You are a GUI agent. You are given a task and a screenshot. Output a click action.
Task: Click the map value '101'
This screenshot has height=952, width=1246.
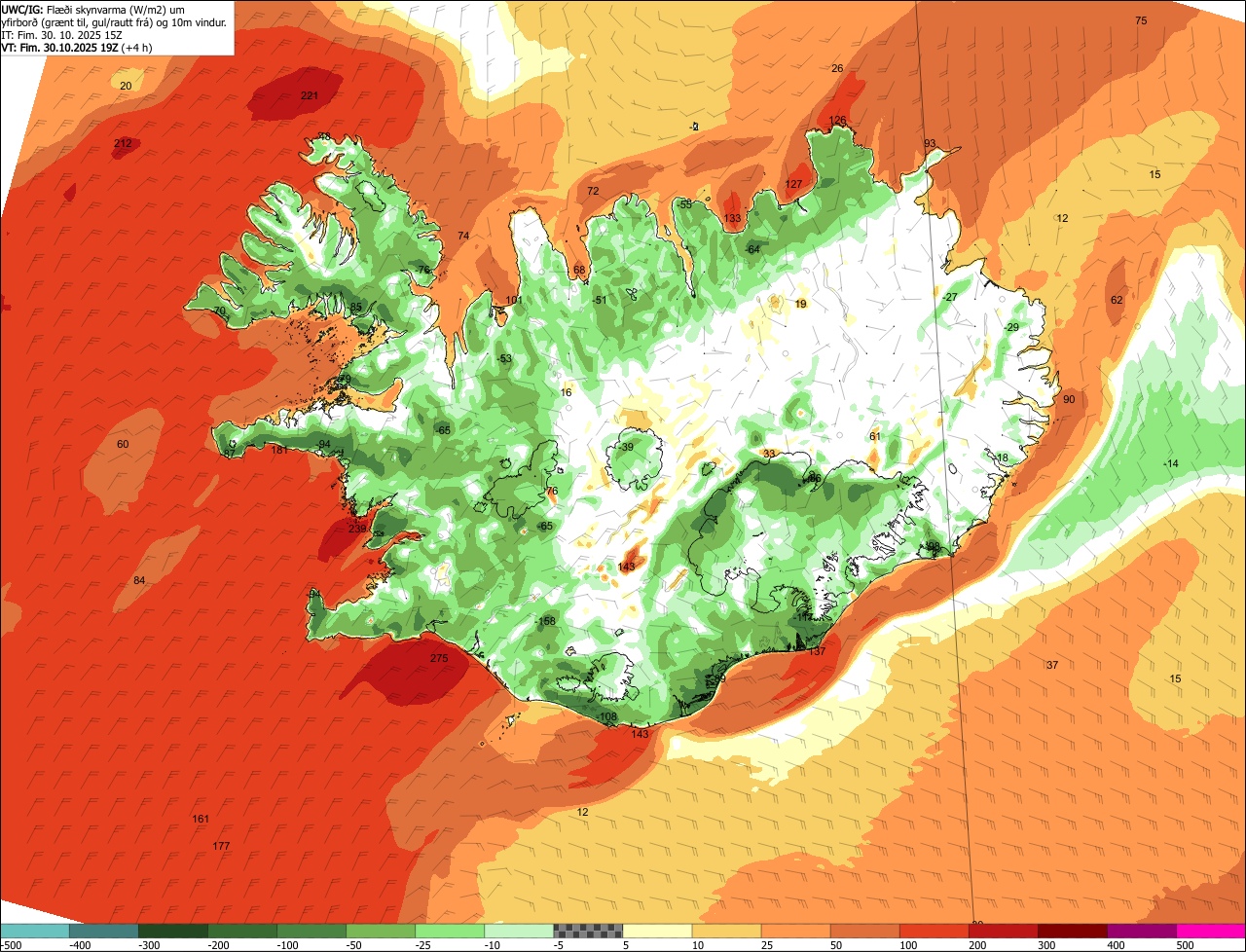tap(514, 300)
